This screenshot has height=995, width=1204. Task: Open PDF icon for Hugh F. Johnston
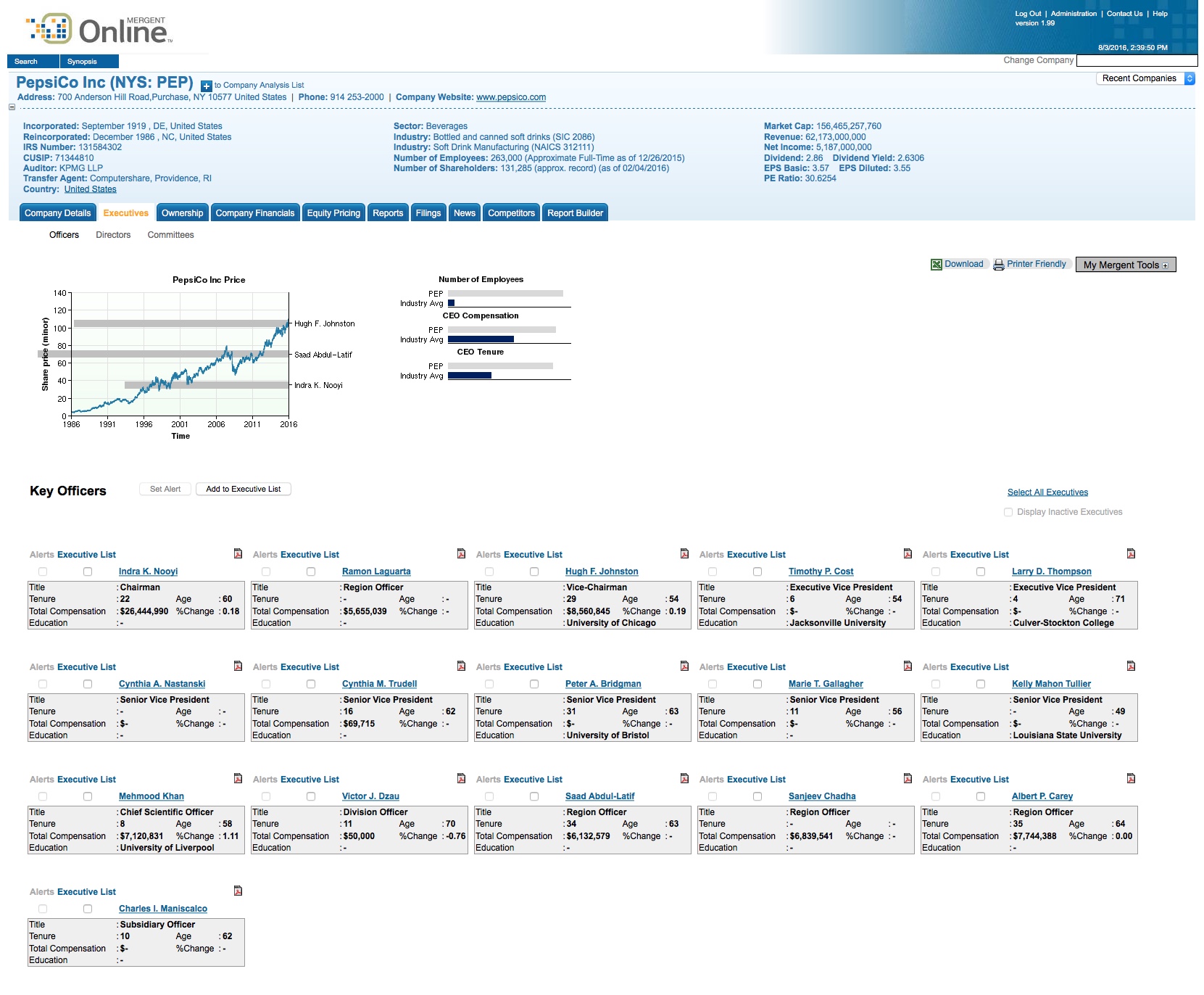pyautogui.click(x=684, y=554)
